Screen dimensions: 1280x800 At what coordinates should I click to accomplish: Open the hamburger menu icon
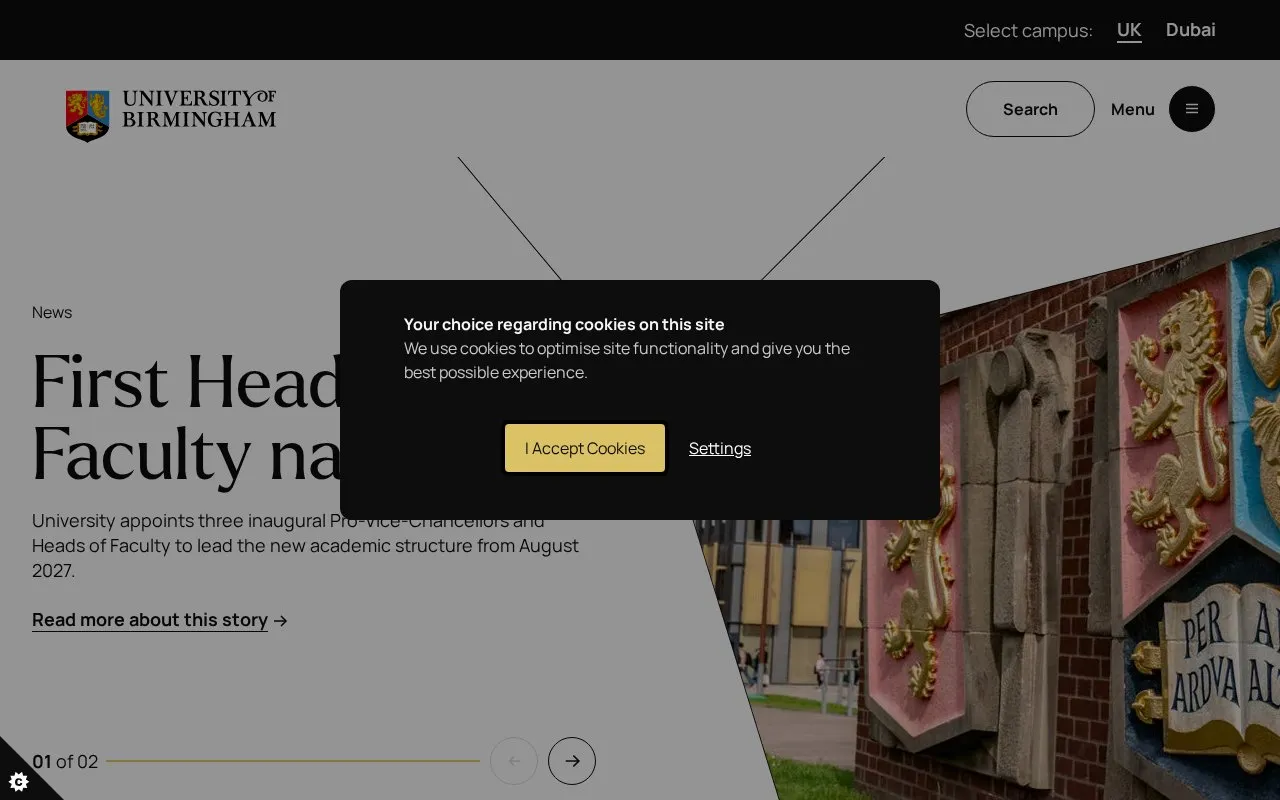[1191, 109]
